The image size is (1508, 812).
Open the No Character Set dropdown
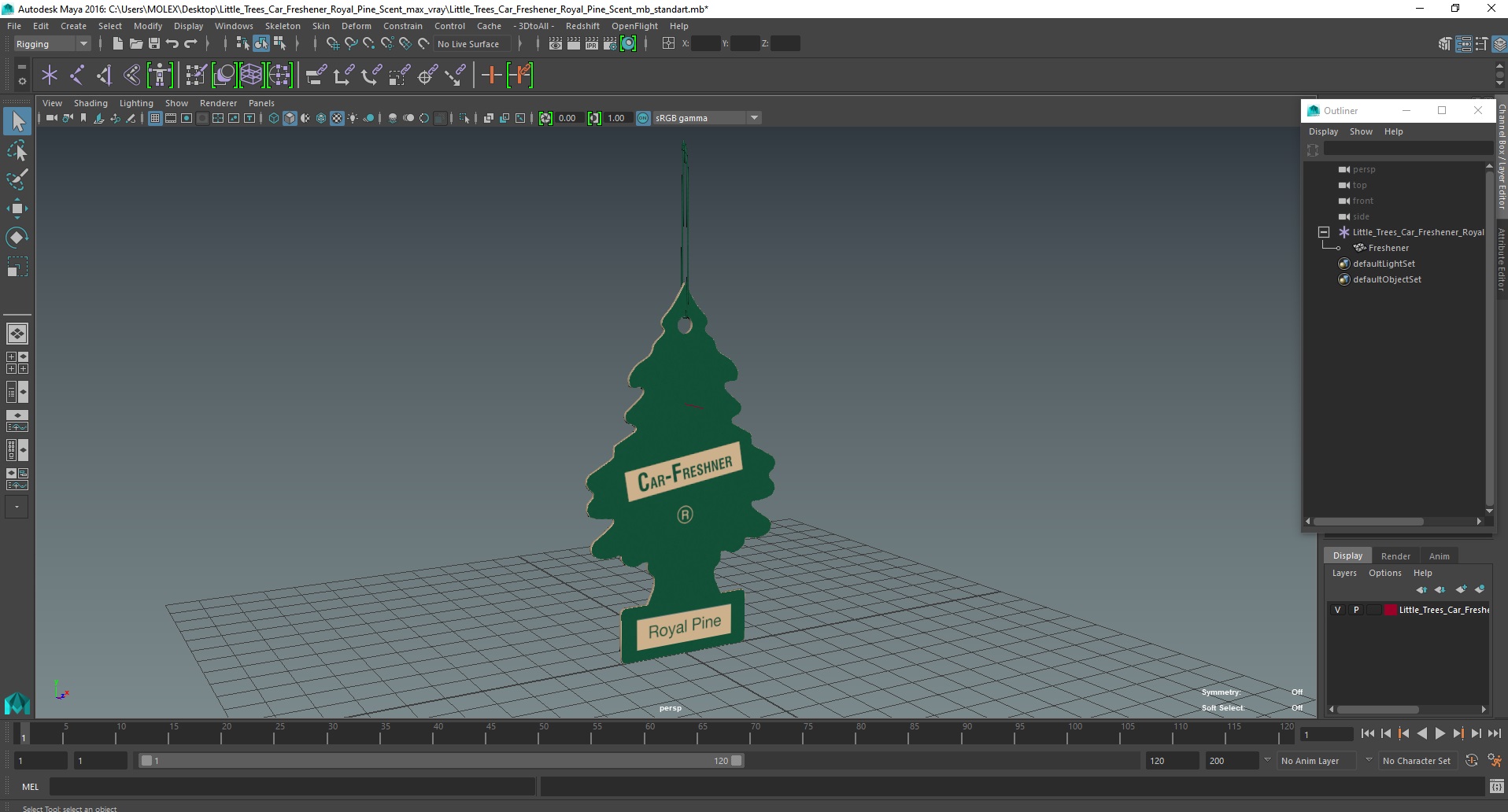click(1419, 761)
